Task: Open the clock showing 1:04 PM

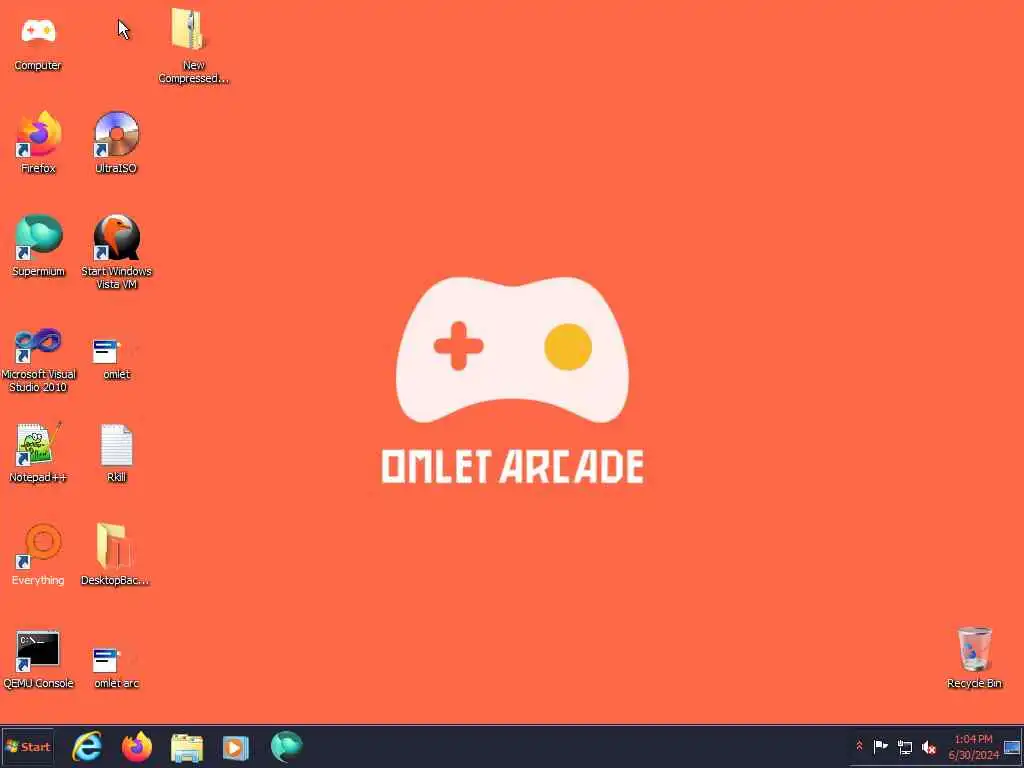Action: pyautogui.click(x=974, y=747)
